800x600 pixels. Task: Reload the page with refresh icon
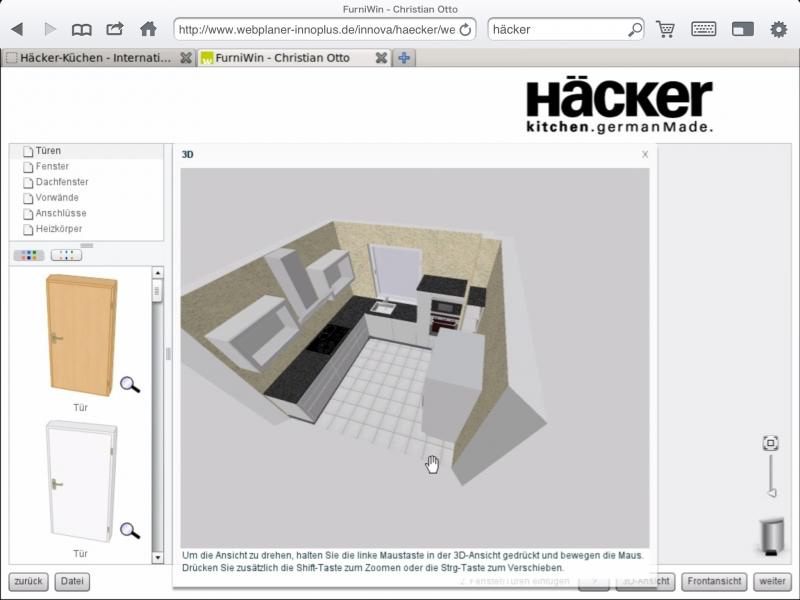[465, 30]
